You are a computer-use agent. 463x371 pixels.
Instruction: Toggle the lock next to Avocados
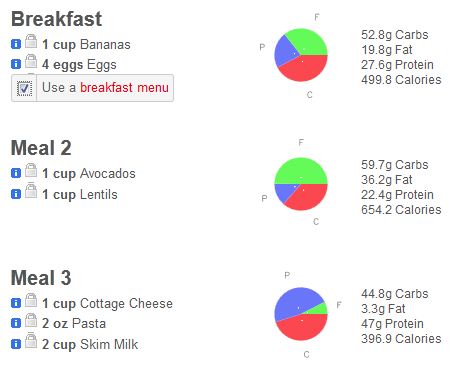(31, 170)
